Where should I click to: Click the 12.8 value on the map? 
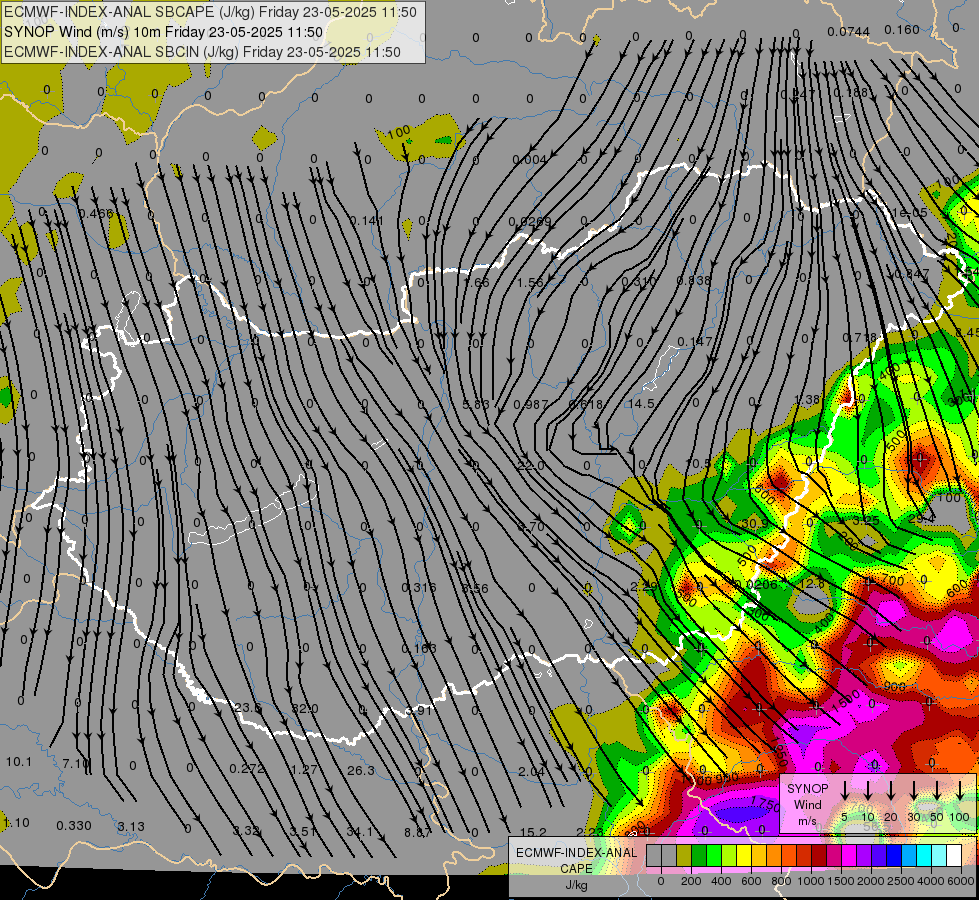pyautogui.click(x=812, y=583)
